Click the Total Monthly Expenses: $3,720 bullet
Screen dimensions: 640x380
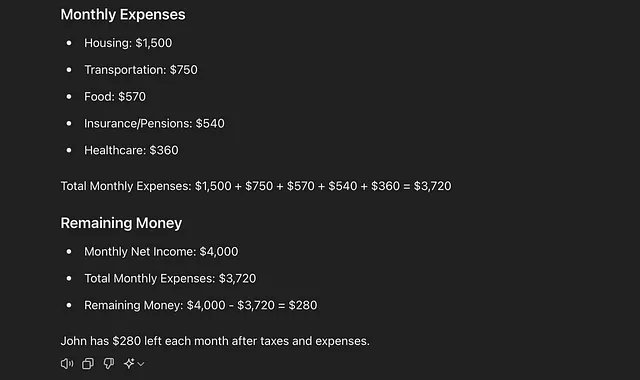[170, 278]
